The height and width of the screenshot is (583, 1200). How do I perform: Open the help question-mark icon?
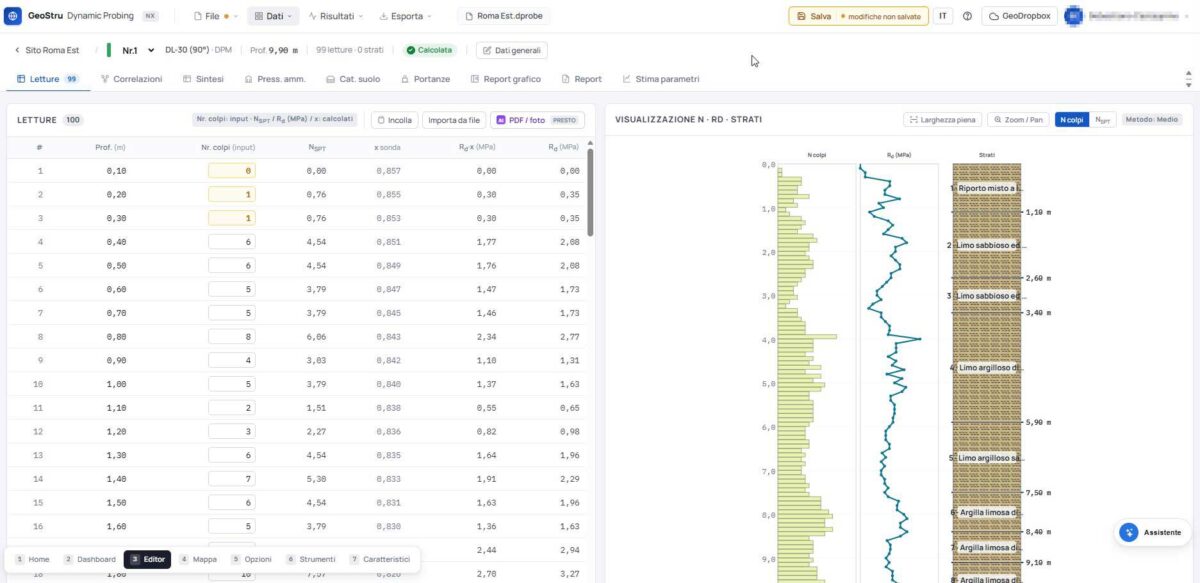[967, 16]
